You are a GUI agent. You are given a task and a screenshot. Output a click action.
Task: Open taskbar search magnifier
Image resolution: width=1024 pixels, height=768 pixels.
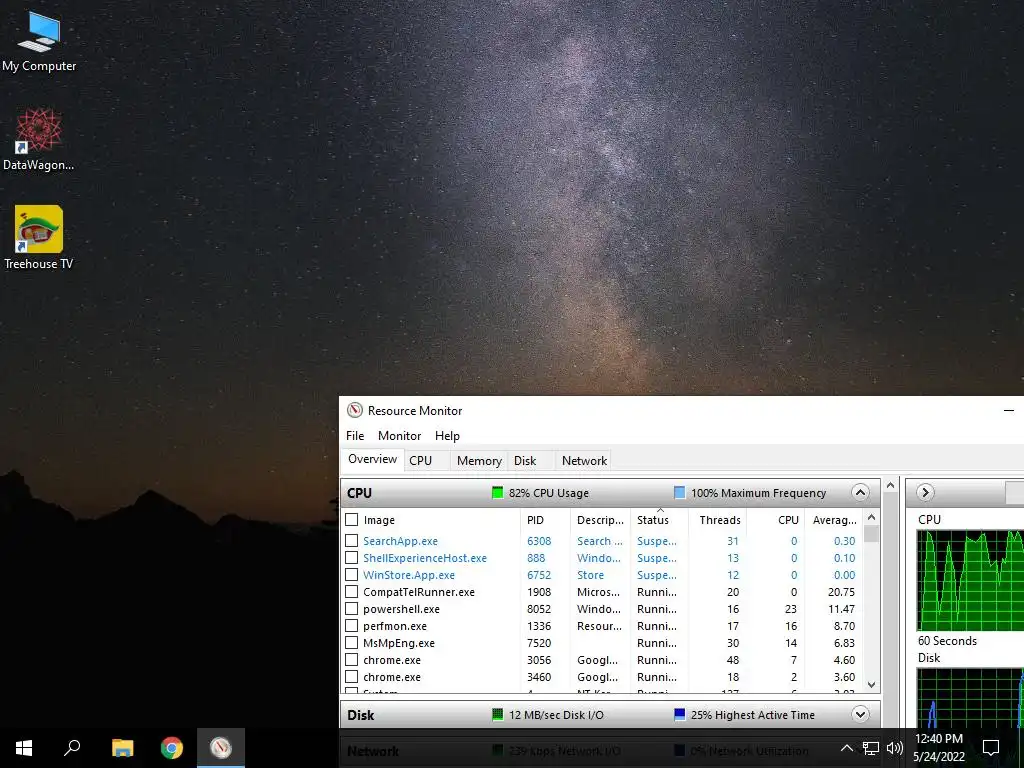pyautogui.click(x=72, y=748)
